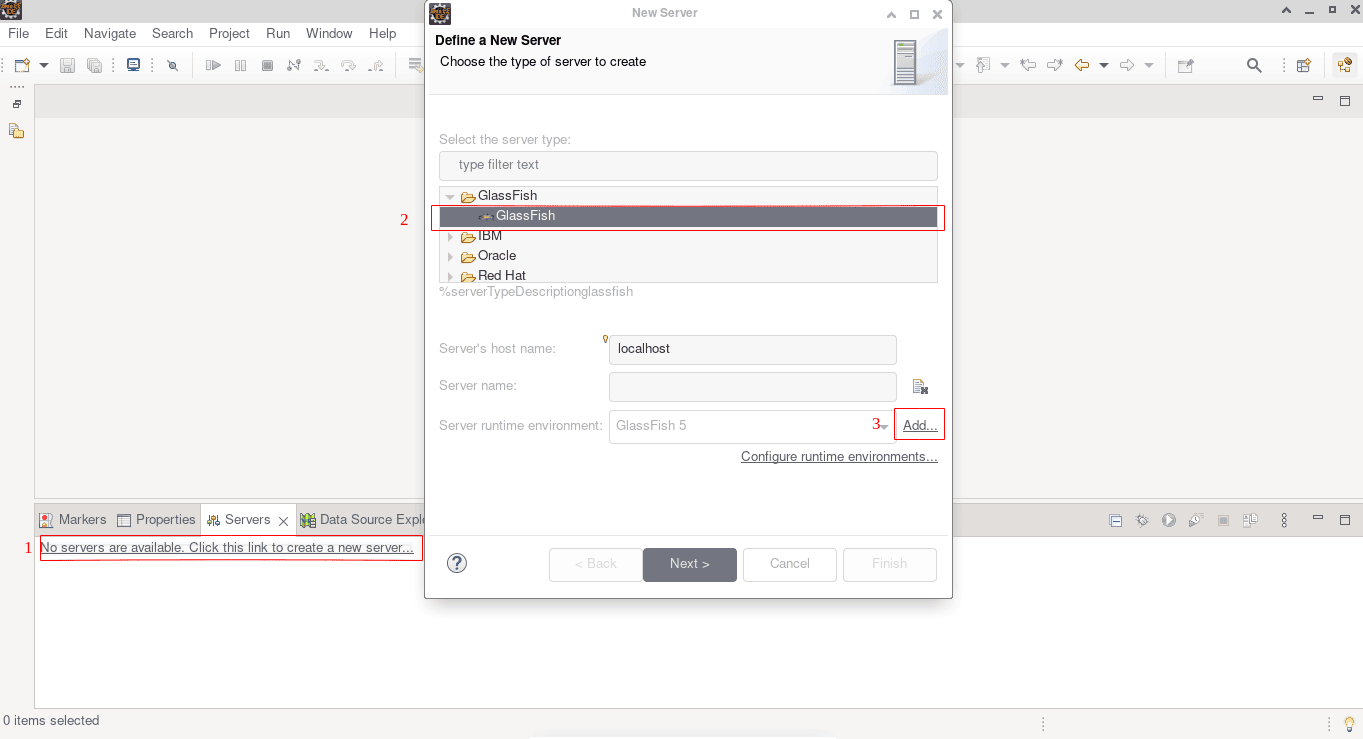Open the New wizard dropdown arrow
This screenshot has height=739, width=1363.
point(43,66)
